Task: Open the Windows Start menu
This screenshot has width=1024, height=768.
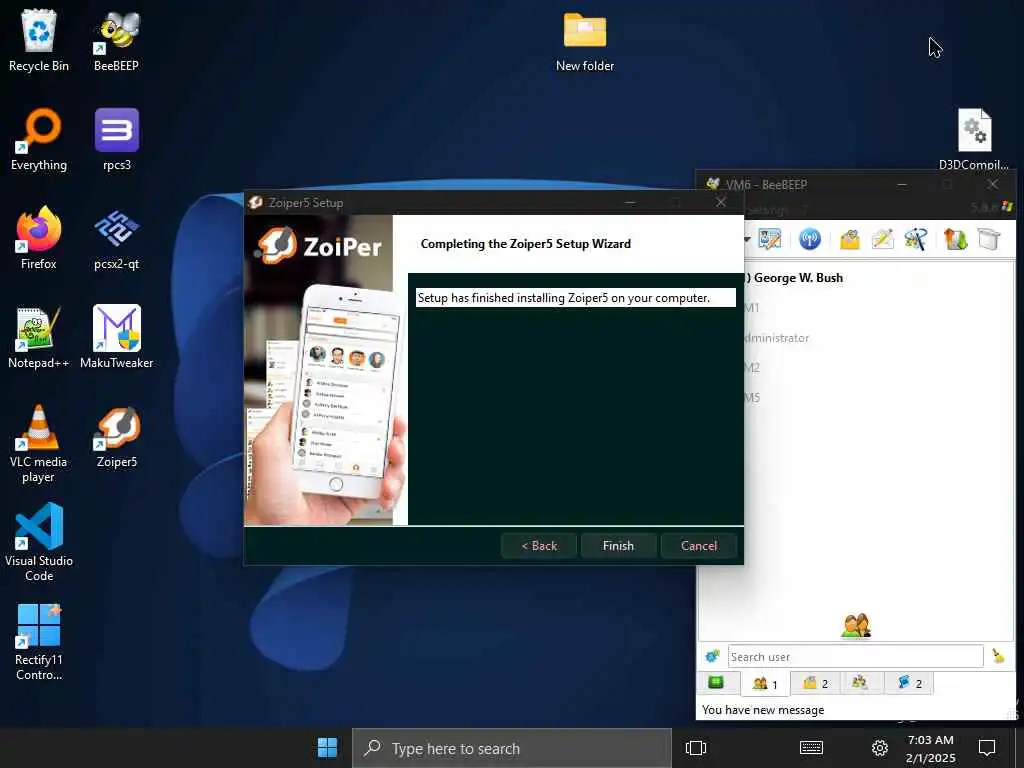Action: 327,748
